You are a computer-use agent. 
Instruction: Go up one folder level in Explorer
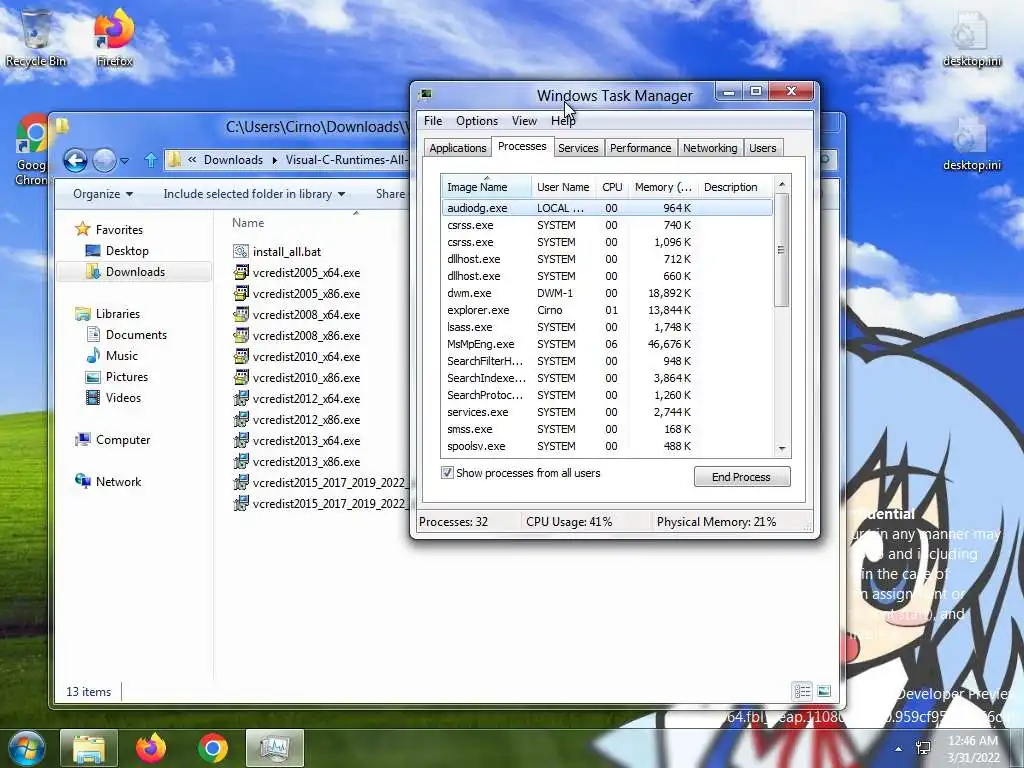point(151,160)
